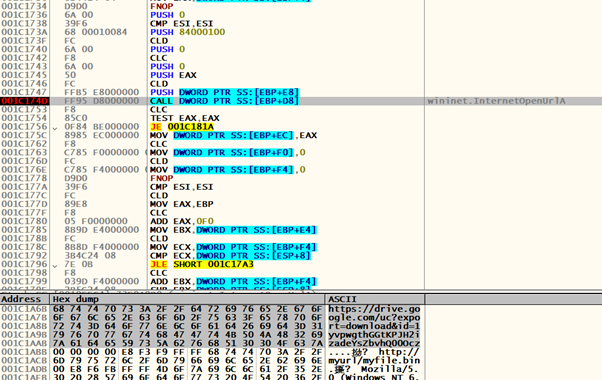The width and height of the screenshot is (602, 380).
Task: Click CMP ECX,DWORD PTR SS:[ESP+8] line
Action: point(230,255)
